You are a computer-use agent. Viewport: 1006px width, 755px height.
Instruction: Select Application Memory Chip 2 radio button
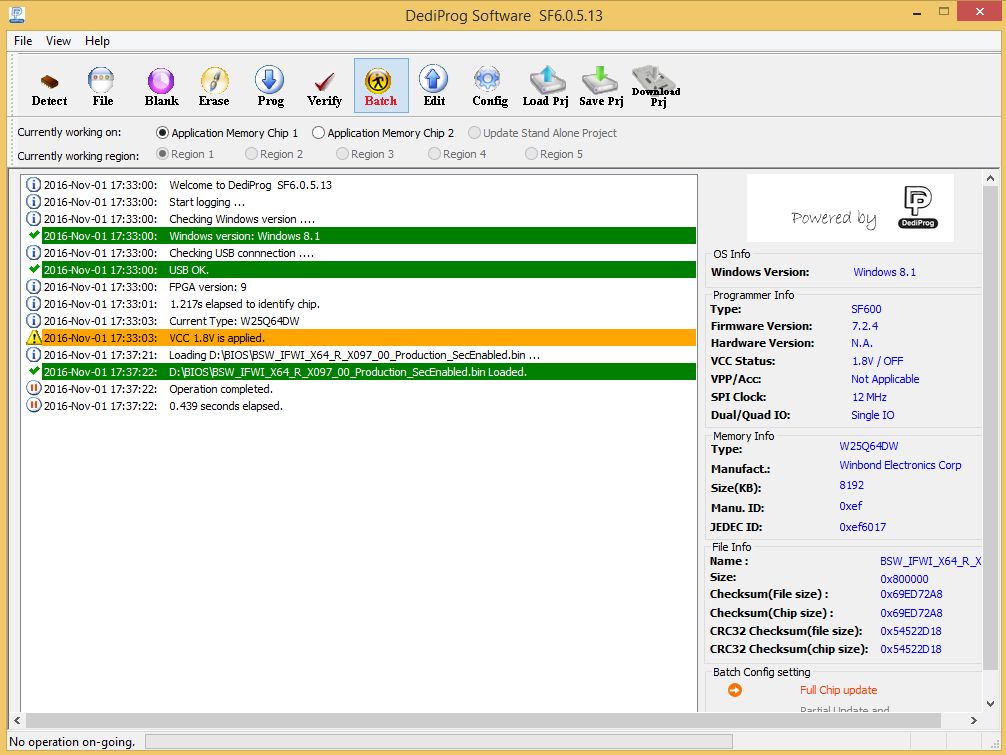click(x=319, y=133)
